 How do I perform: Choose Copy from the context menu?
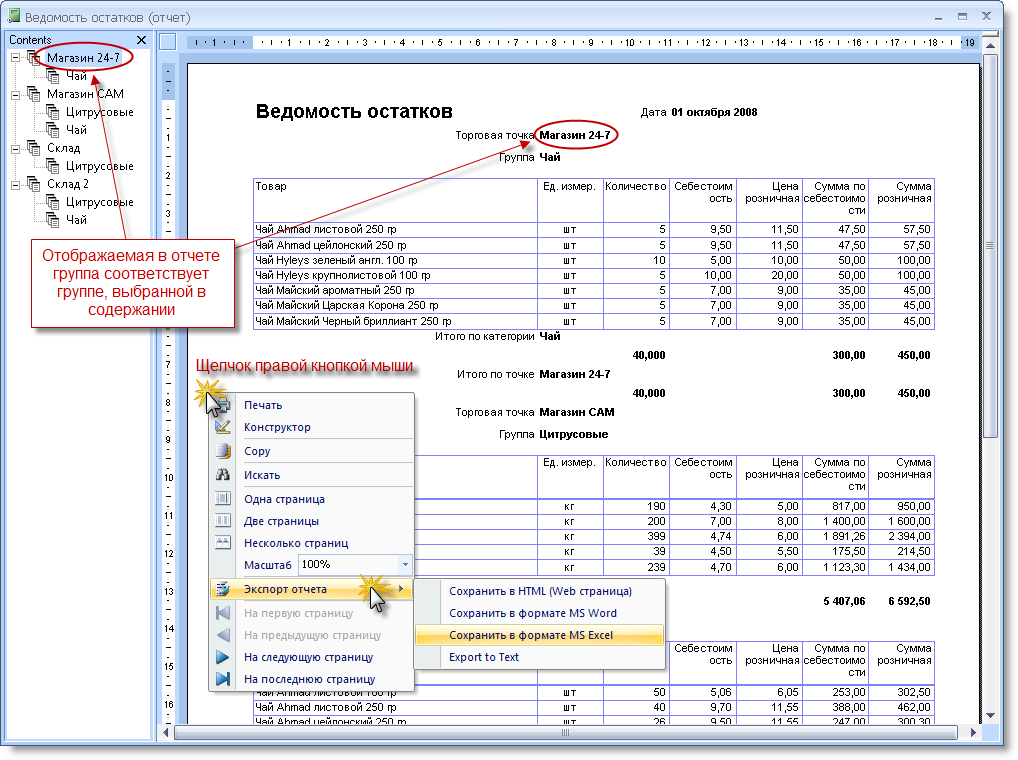point(257,451)
